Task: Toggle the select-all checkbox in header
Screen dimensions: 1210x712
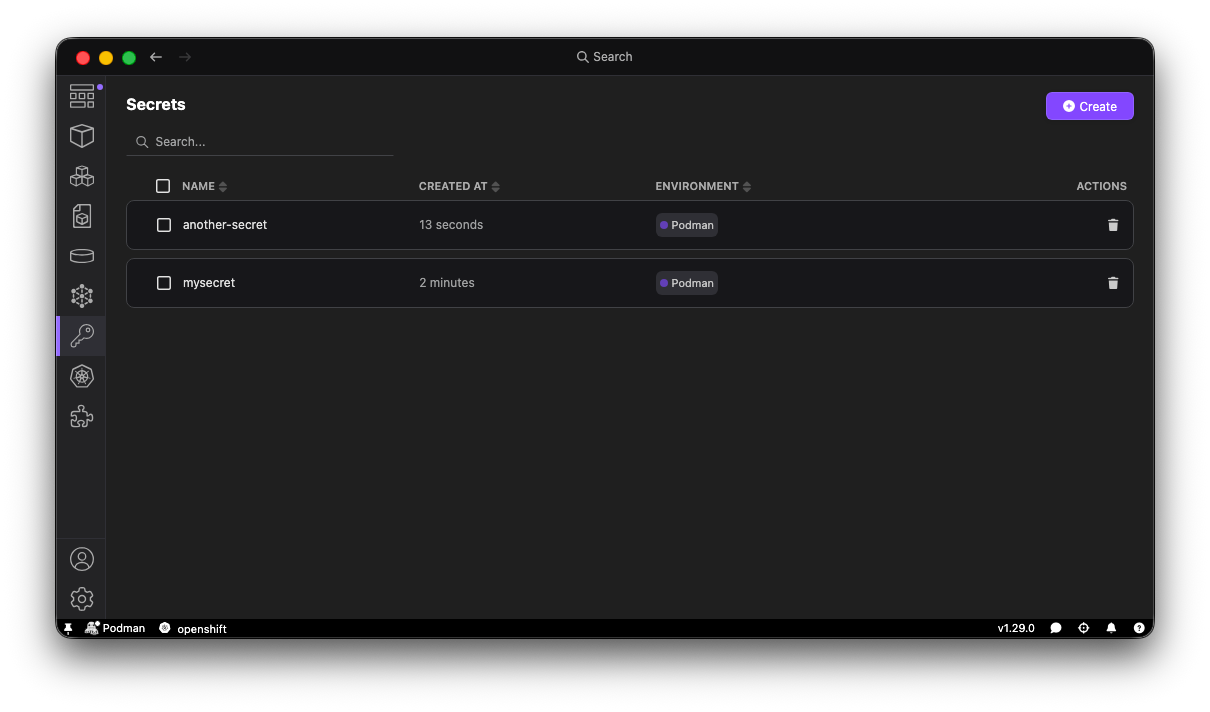Action: click(x=163, y=186)
